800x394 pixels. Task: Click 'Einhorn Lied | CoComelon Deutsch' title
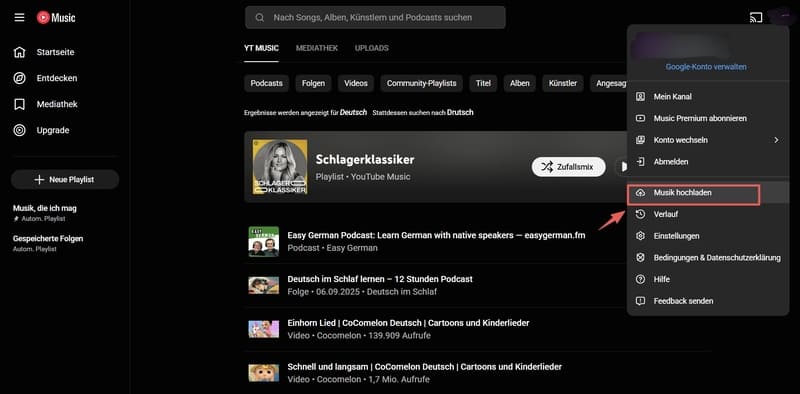coord(408,323)
